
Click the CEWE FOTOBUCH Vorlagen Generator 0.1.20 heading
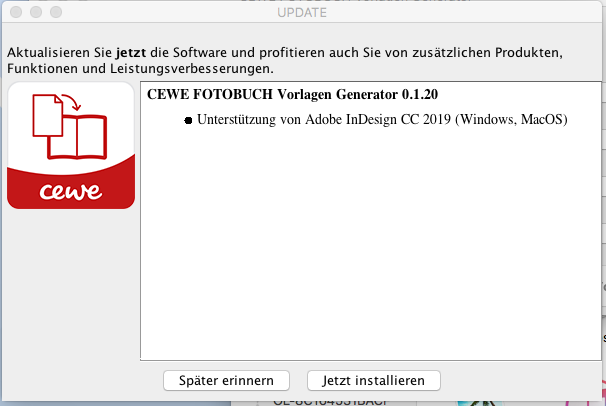coord(292,94)
